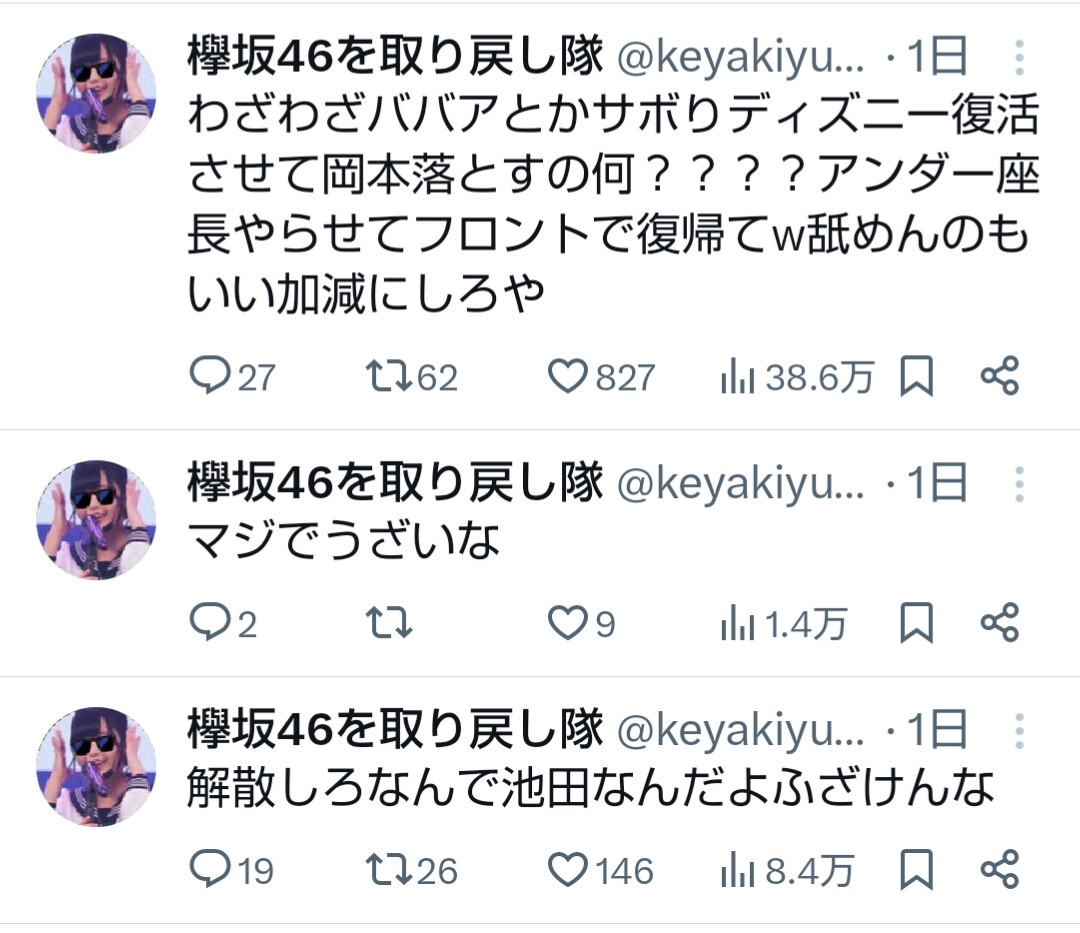Open more options menu on first tweet

[1018, 60]
